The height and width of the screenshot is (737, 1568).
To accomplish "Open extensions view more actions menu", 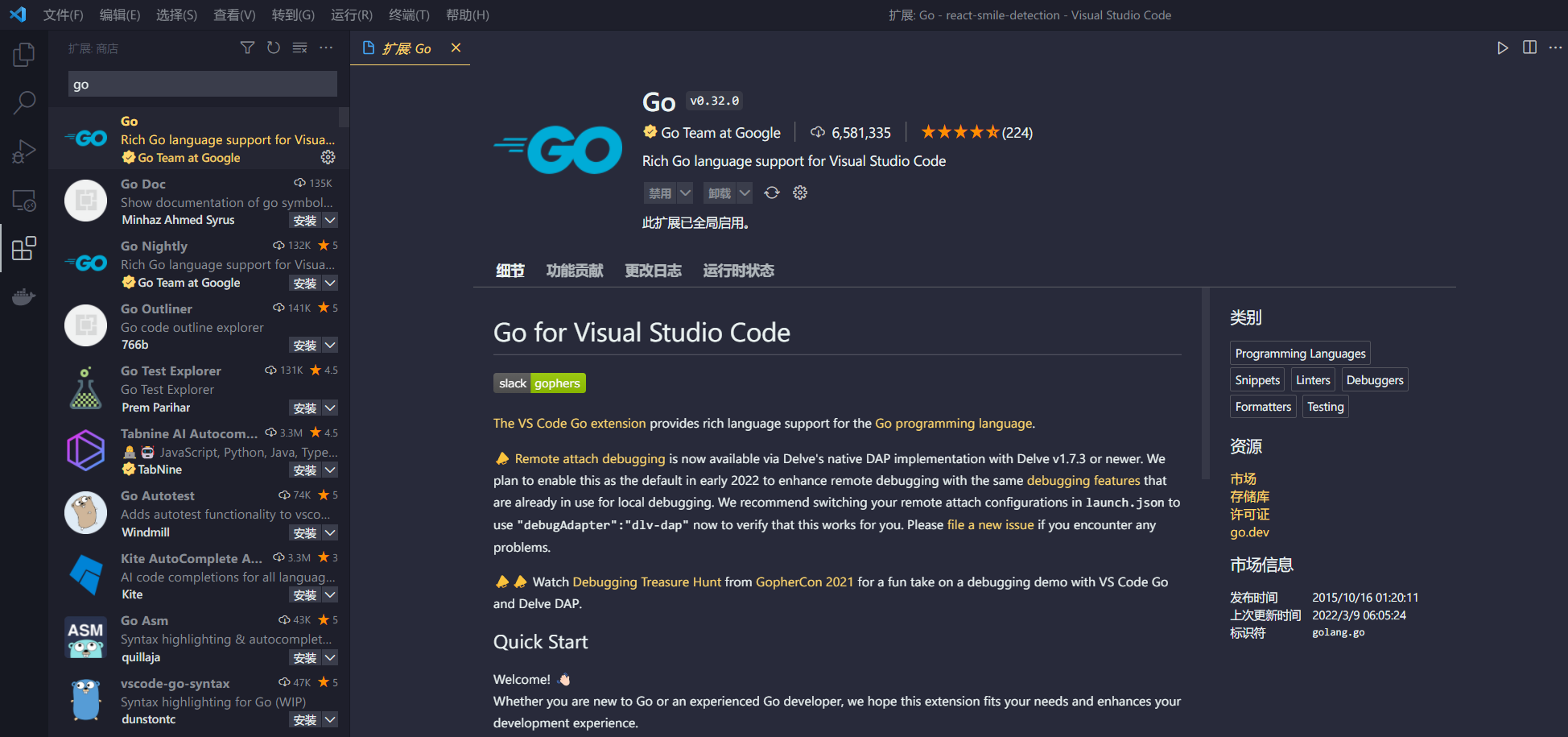I will coord(326,48).
